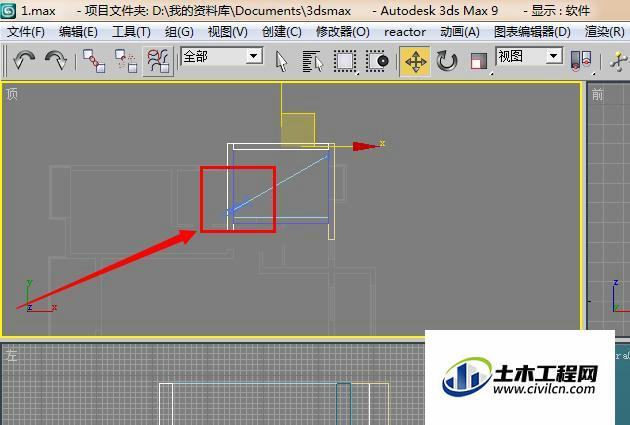This screenshot has height=425, width=630.
Task: Click the 顶 viewport label
Action: 12,94
